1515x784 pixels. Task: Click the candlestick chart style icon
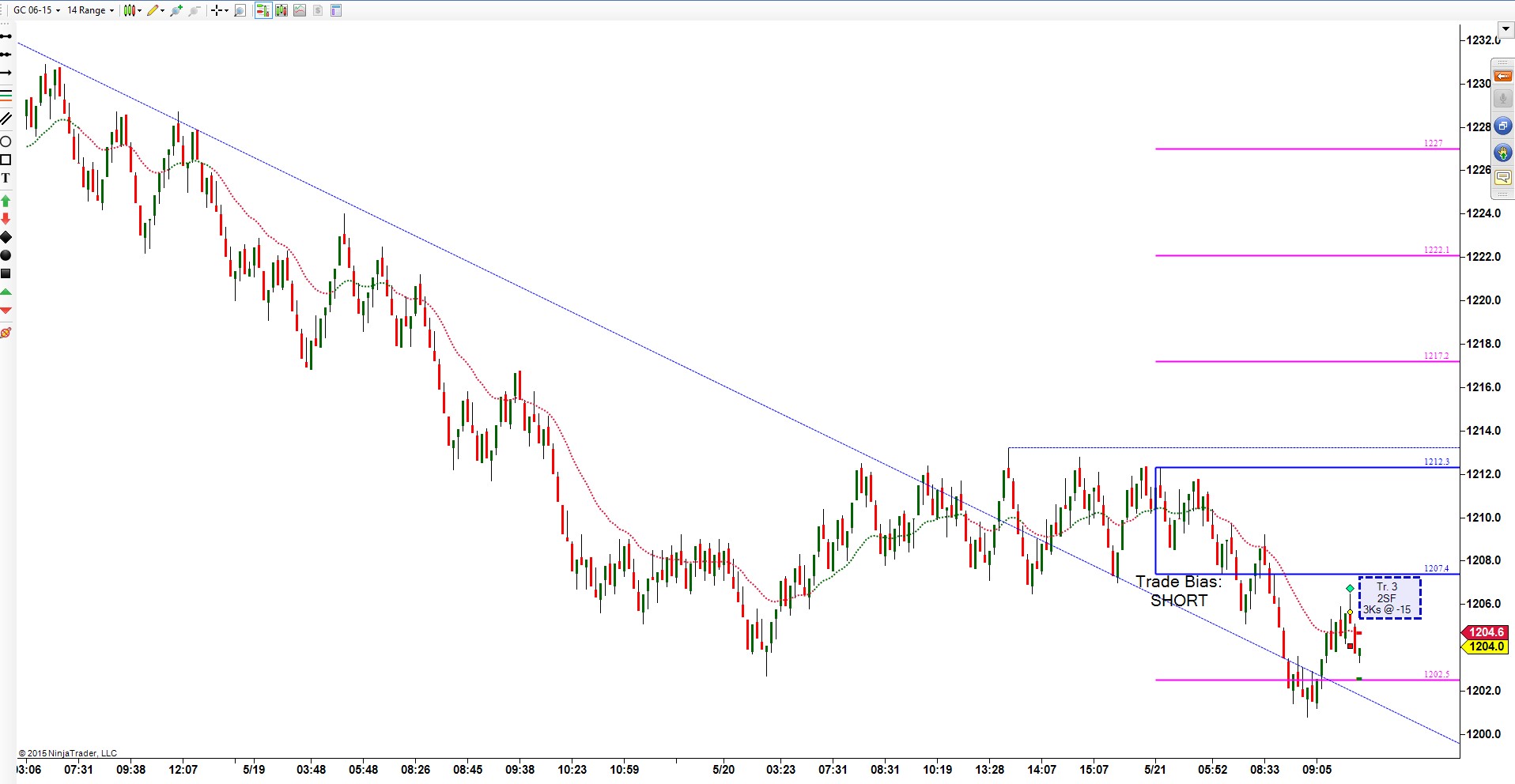coord(130,10)
